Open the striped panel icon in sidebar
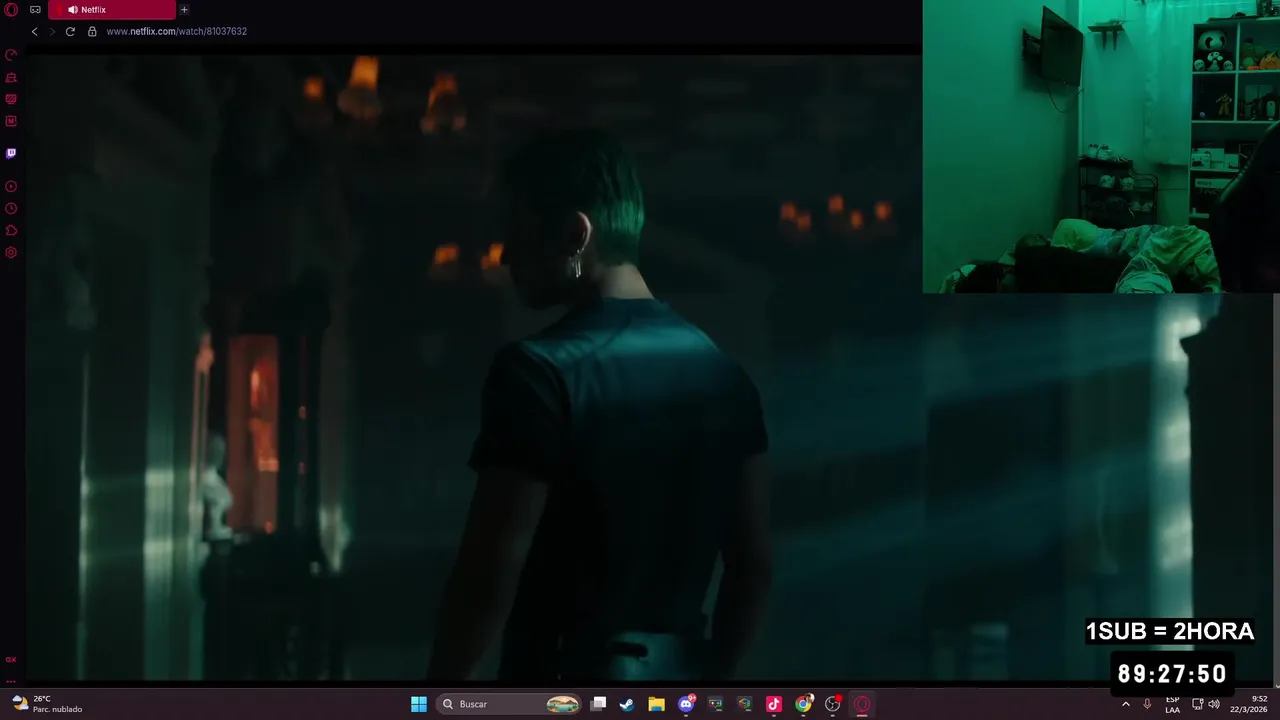 (11, 99)
